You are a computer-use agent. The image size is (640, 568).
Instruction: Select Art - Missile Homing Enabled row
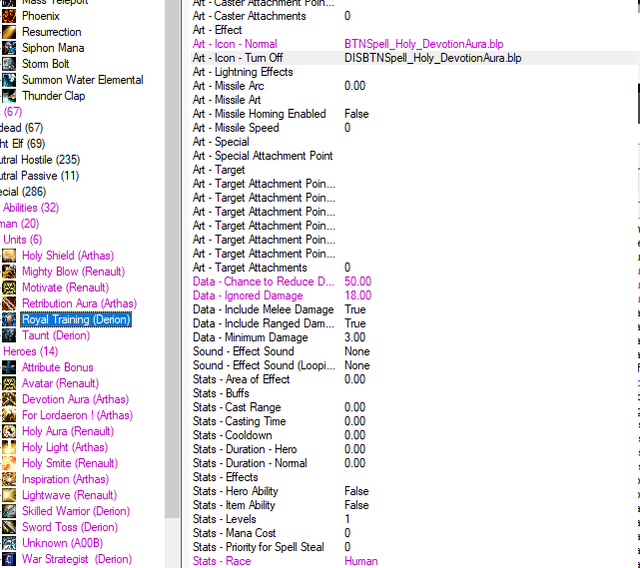pos(415,114)
